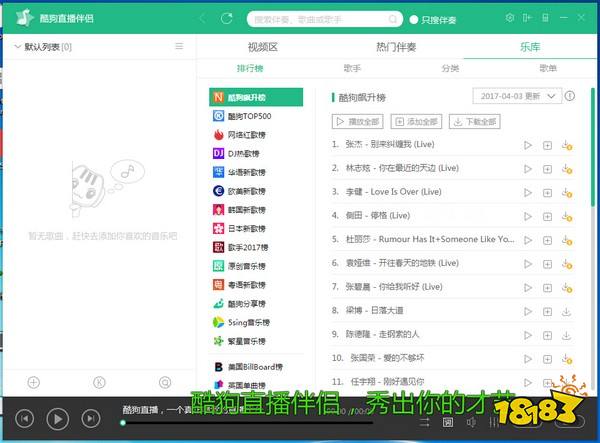
Task: Skip to next track in player bar
Action: pyautogui.click(x=90, y=419)
